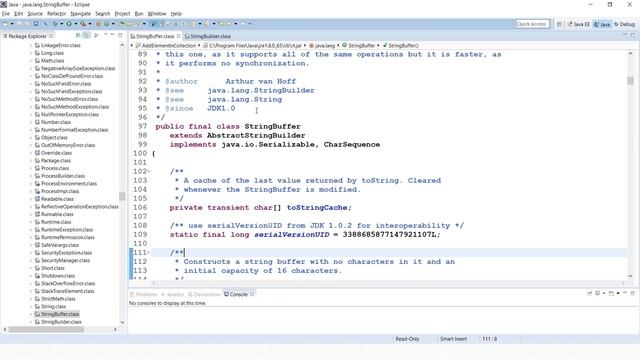The width and height of the screenshot is (640, 360).
Task: Expand the StringBuilder.class tree node
Action: click(x=31, y=322)
